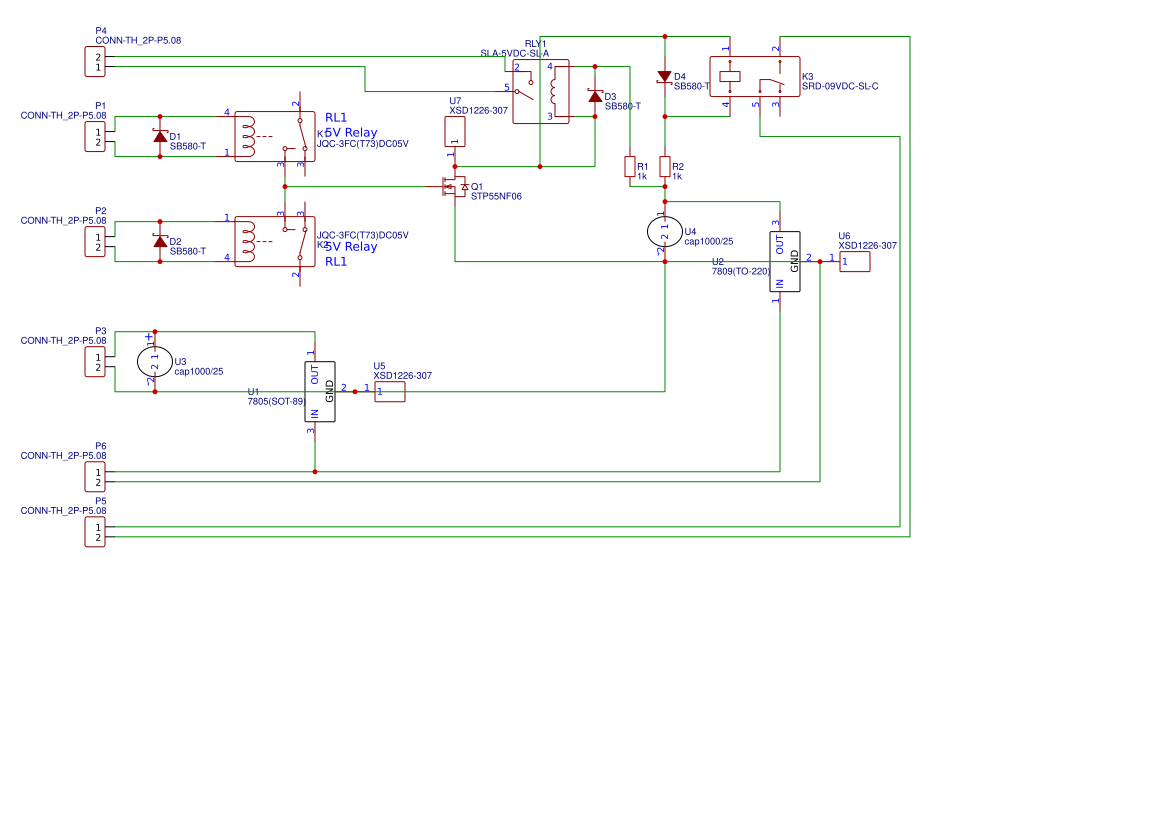Click diode D3 symbol next to RLY1
This screenshot has height=828, width=1169.
(595, 96)
